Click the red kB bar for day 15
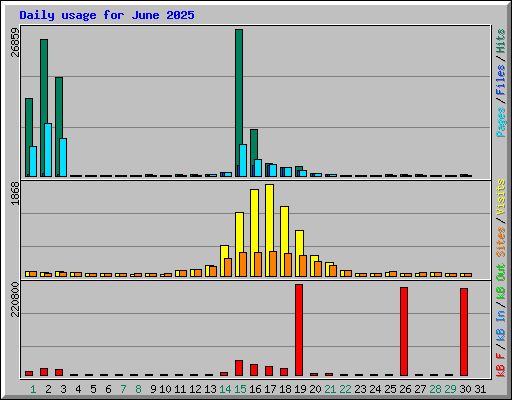The image size is (512, 400). [x=239, y=368]
